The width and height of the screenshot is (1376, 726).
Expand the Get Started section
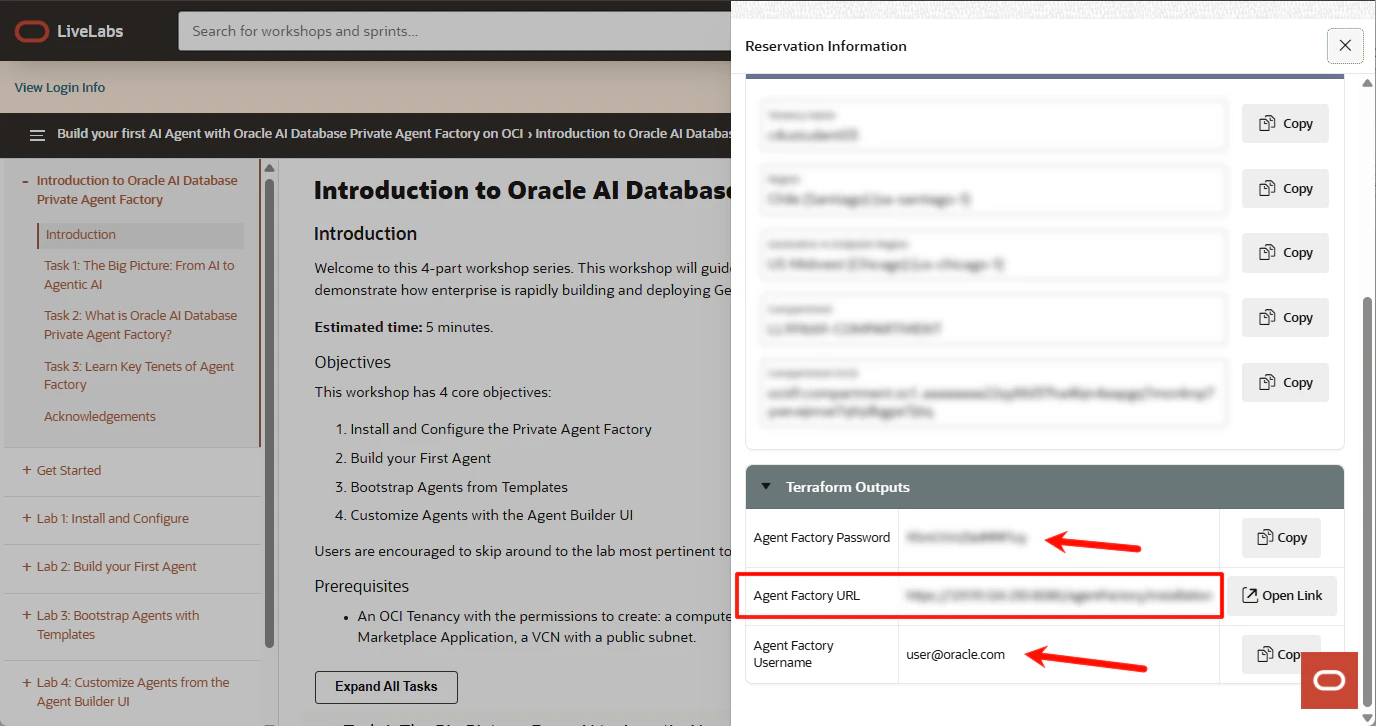(26, 470)
